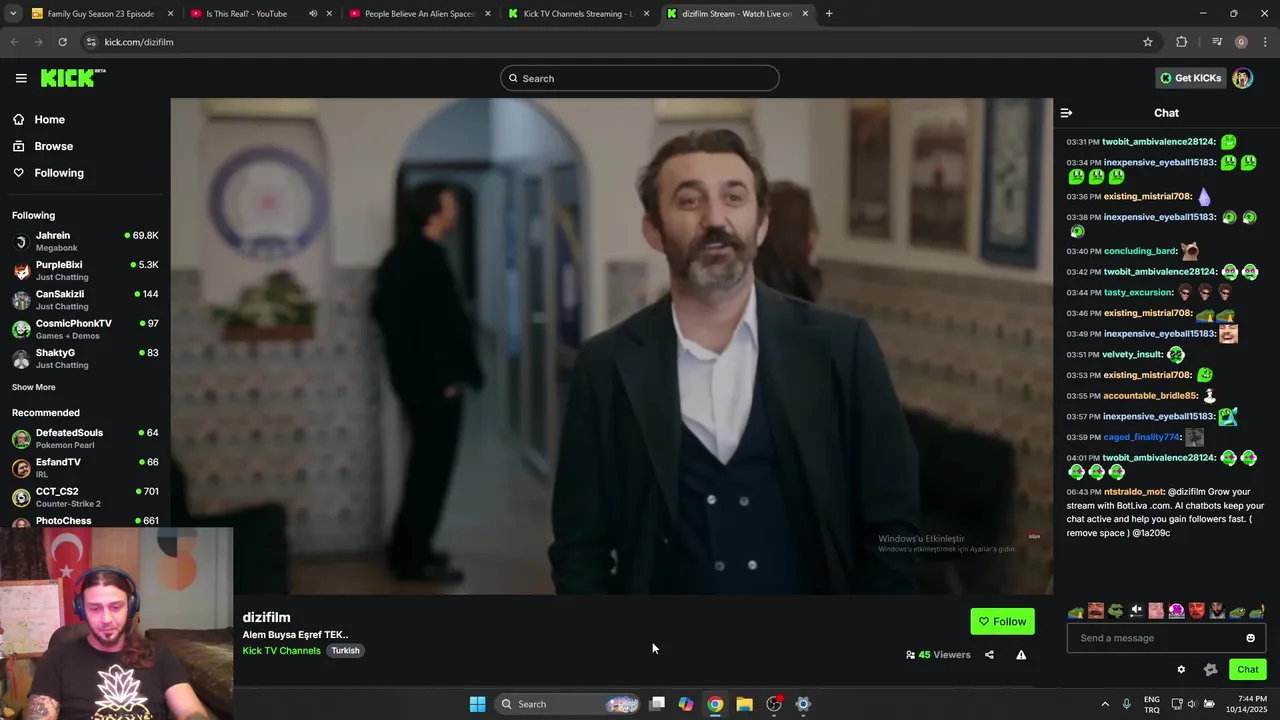Show hidden system tray icons

[1105, 704]
